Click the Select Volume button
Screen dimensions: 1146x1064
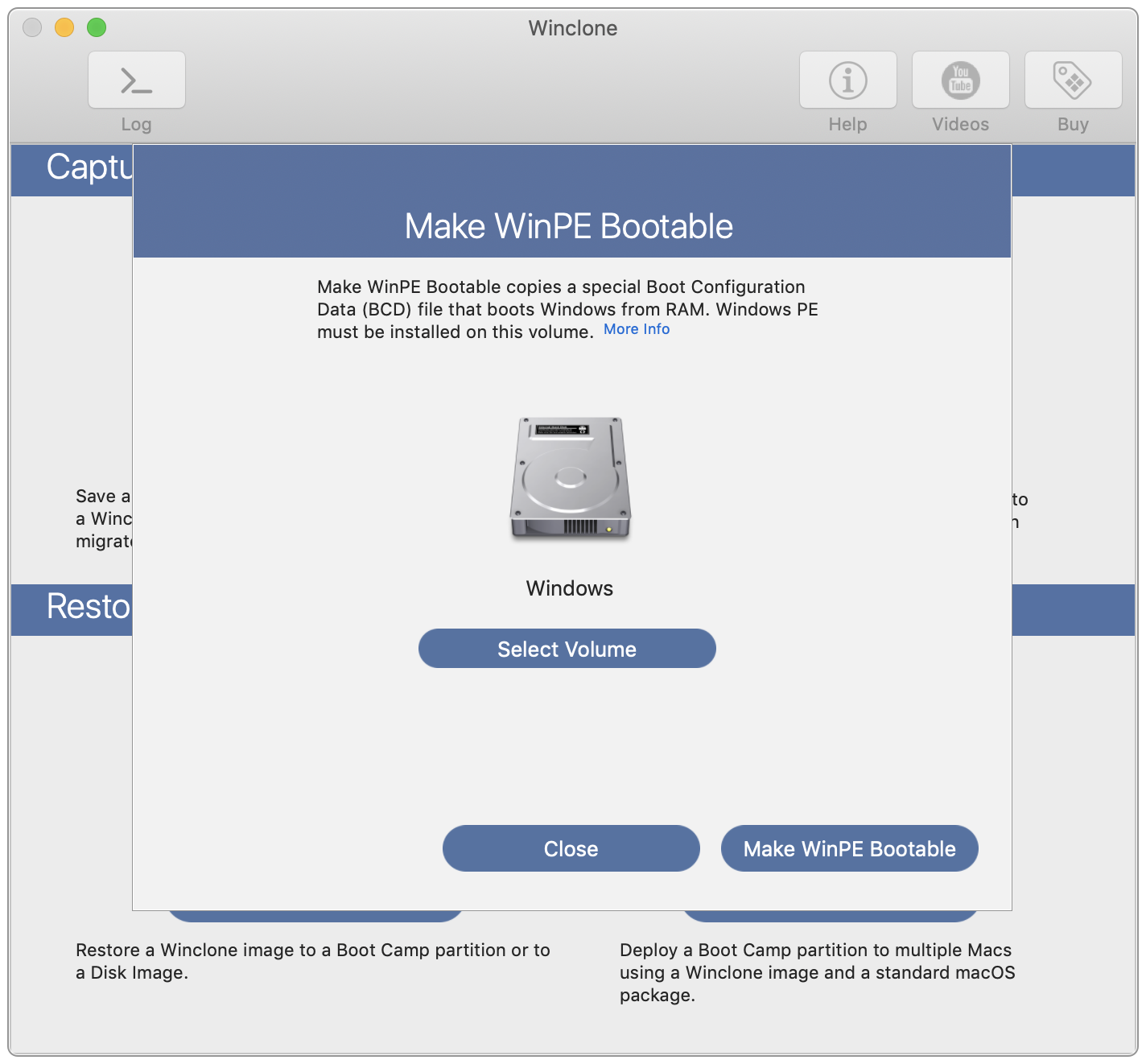(x=567, y=649)
